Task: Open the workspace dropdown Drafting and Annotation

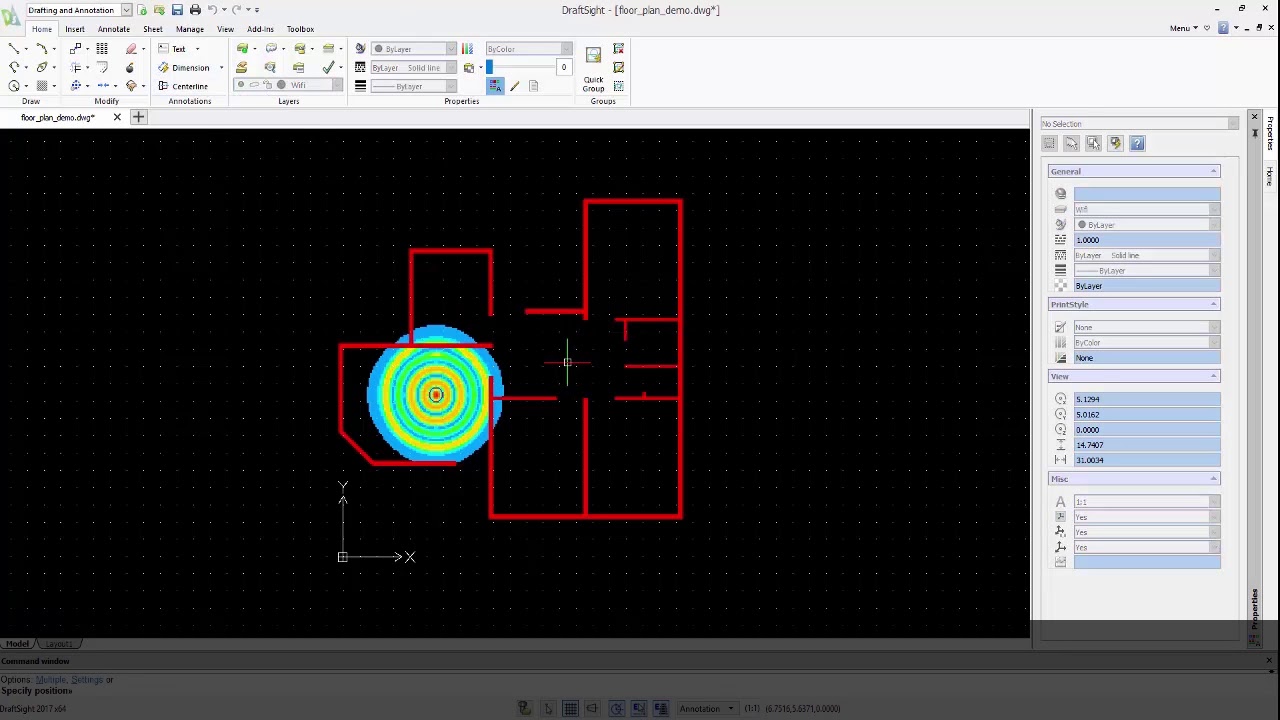Action: click(78, 10)
